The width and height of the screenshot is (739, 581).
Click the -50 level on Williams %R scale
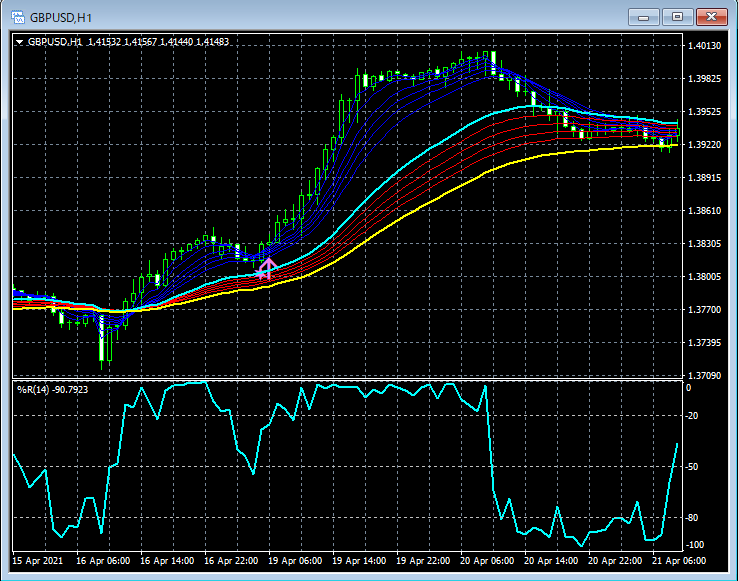[x=692, y=467]
